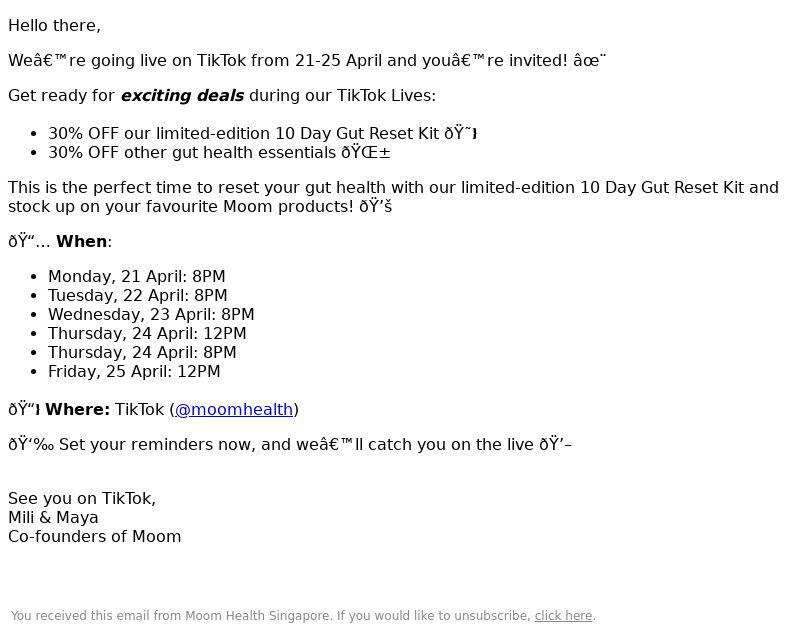Click the bold italic 'exciting deals' text

pyautogui.click(x=182, y=95)
